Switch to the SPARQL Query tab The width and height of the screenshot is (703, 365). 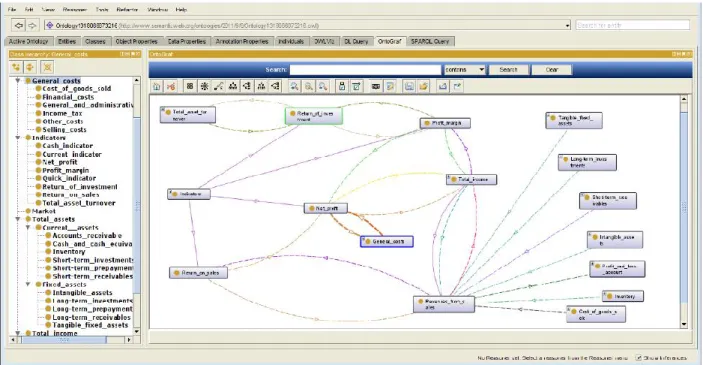pyautogui.click(x=430, y=41)
